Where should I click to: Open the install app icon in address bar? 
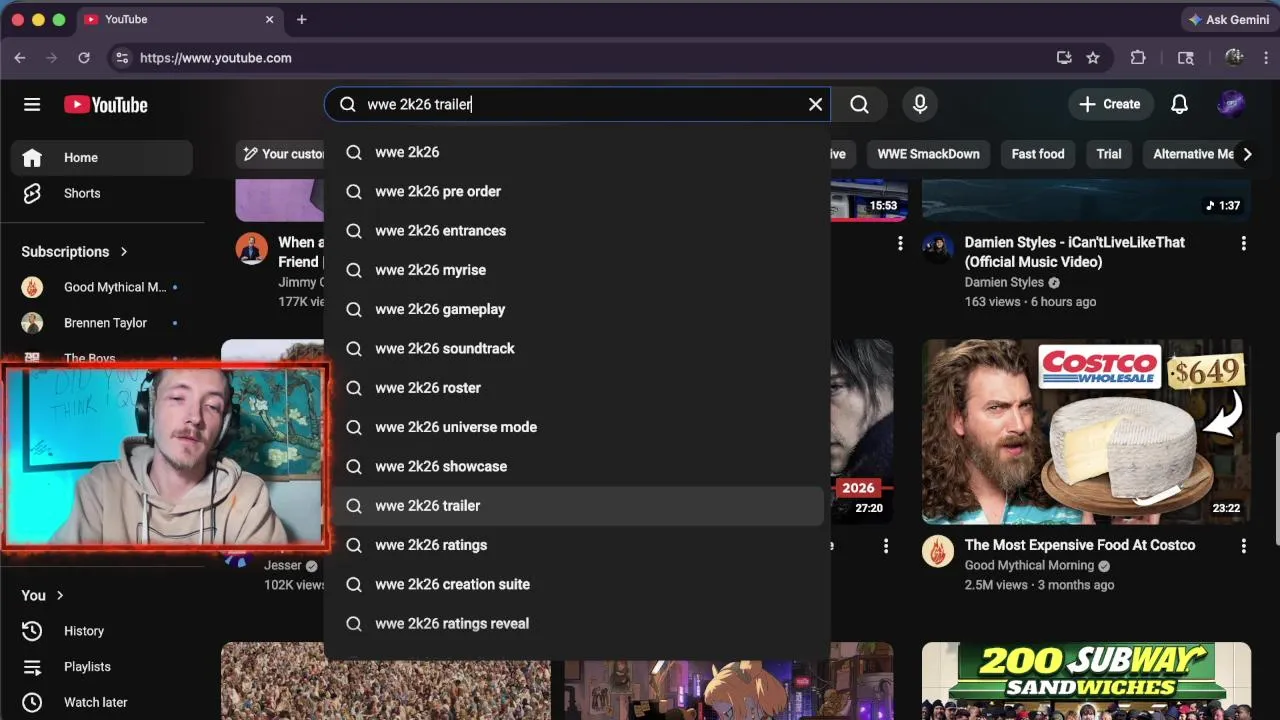tap(1064, 58)
